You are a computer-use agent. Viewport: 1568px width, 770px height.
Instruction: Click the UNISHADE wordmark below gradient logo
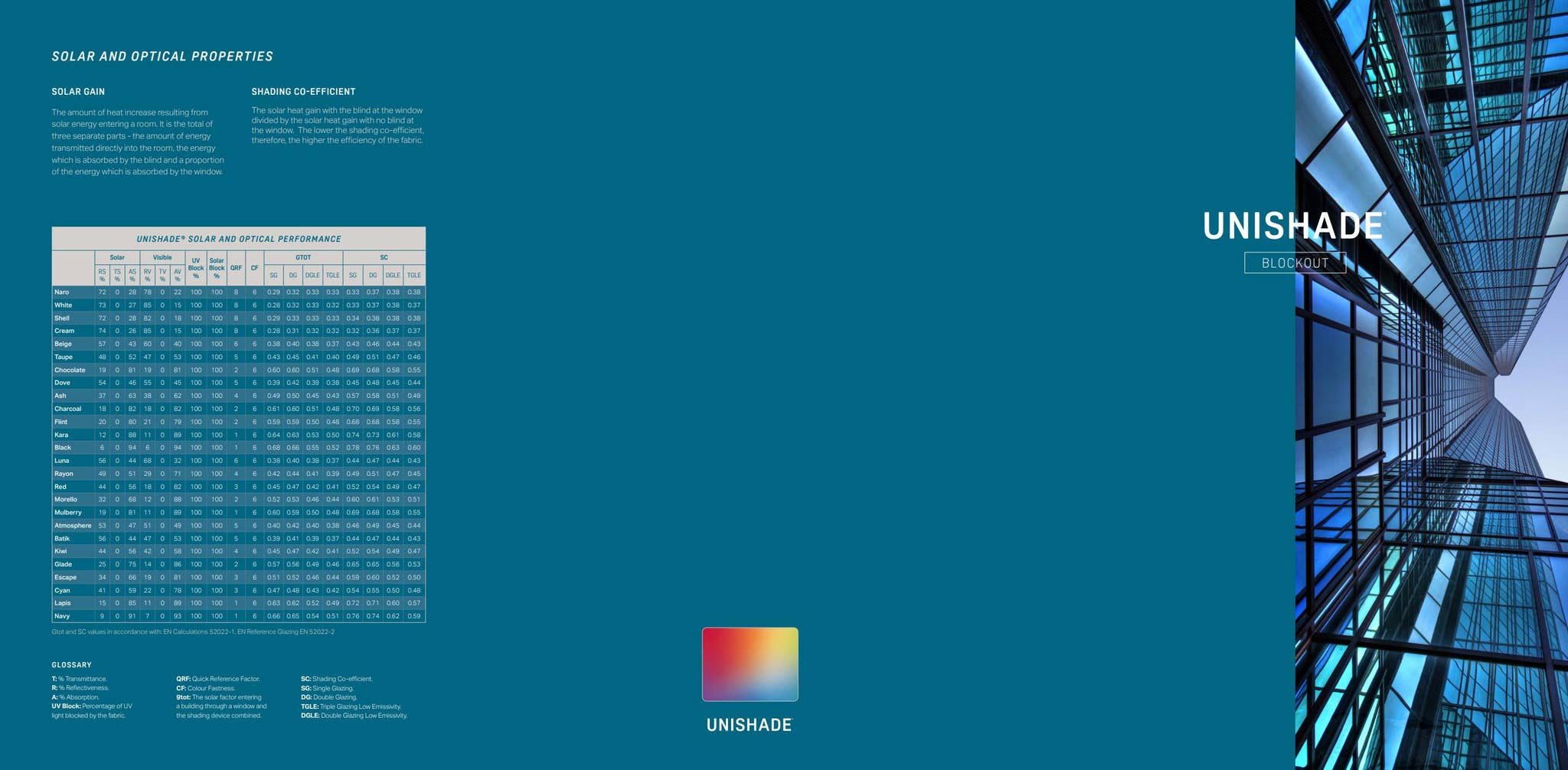[x=749, y=725]
